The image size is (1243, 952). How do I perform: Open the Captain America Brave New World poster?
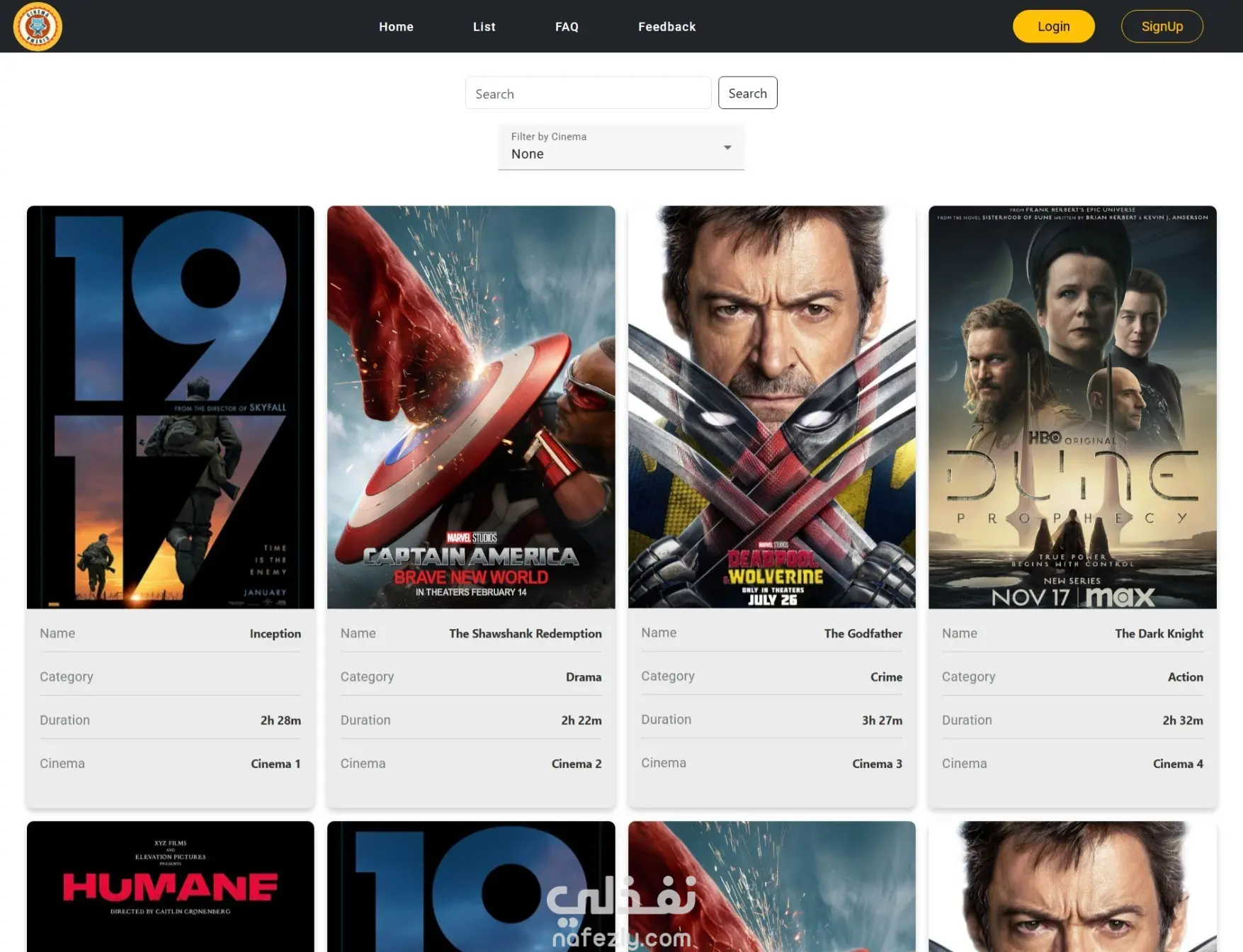(x=471, y=407)
